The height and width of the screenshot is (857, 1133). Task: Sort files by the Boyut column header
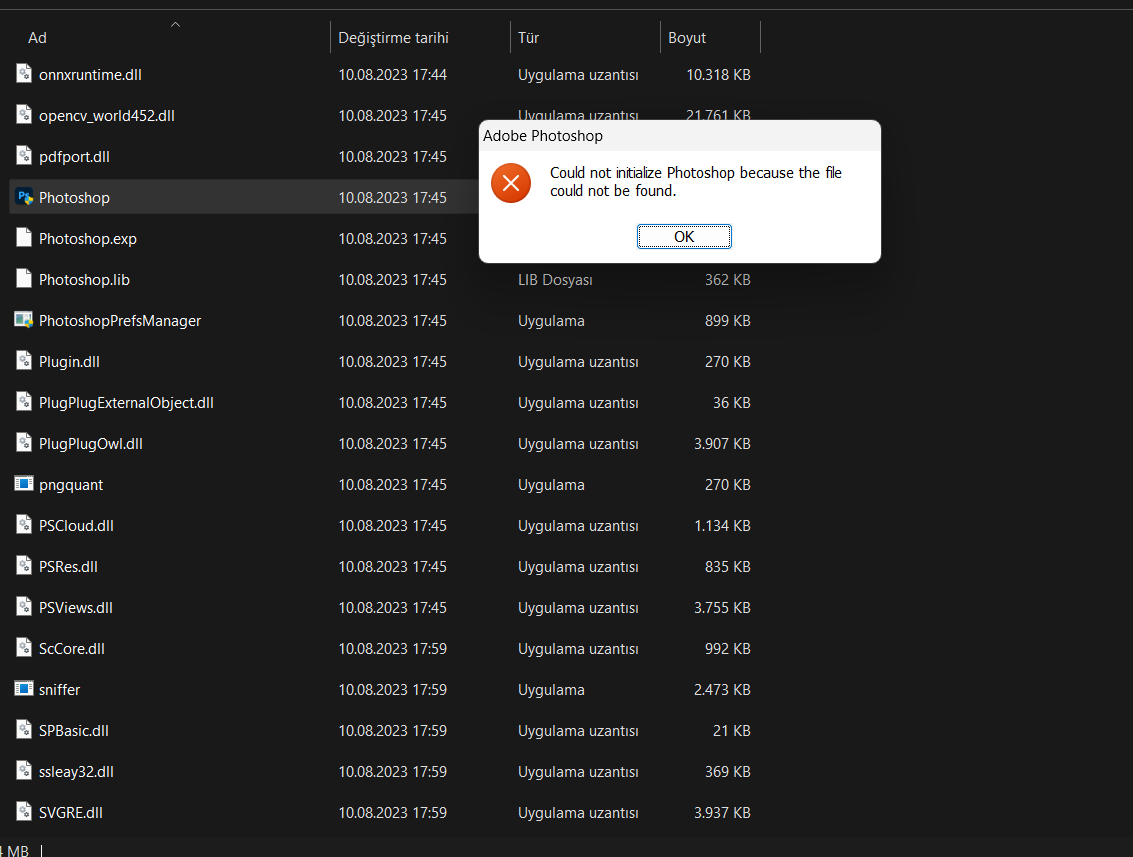point(686,37)
